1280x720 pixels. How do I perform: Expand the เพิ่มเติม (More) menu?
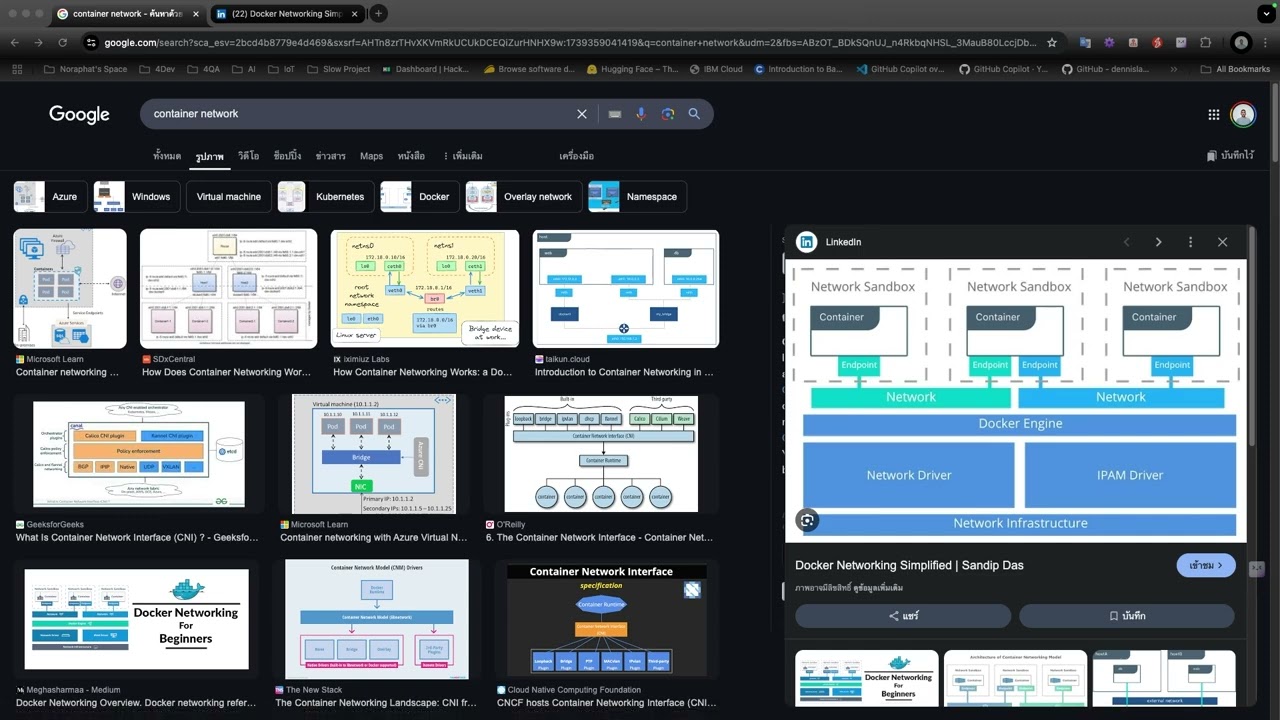click(463, 156)
